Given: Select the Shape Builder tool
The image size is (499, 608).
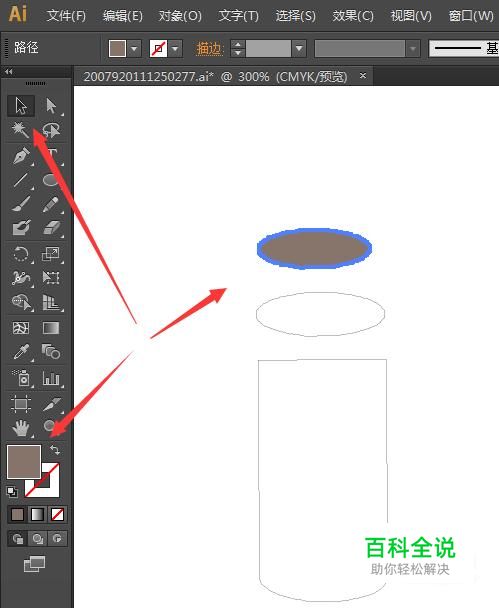Looking at the screenshot, I should [21, 302].
